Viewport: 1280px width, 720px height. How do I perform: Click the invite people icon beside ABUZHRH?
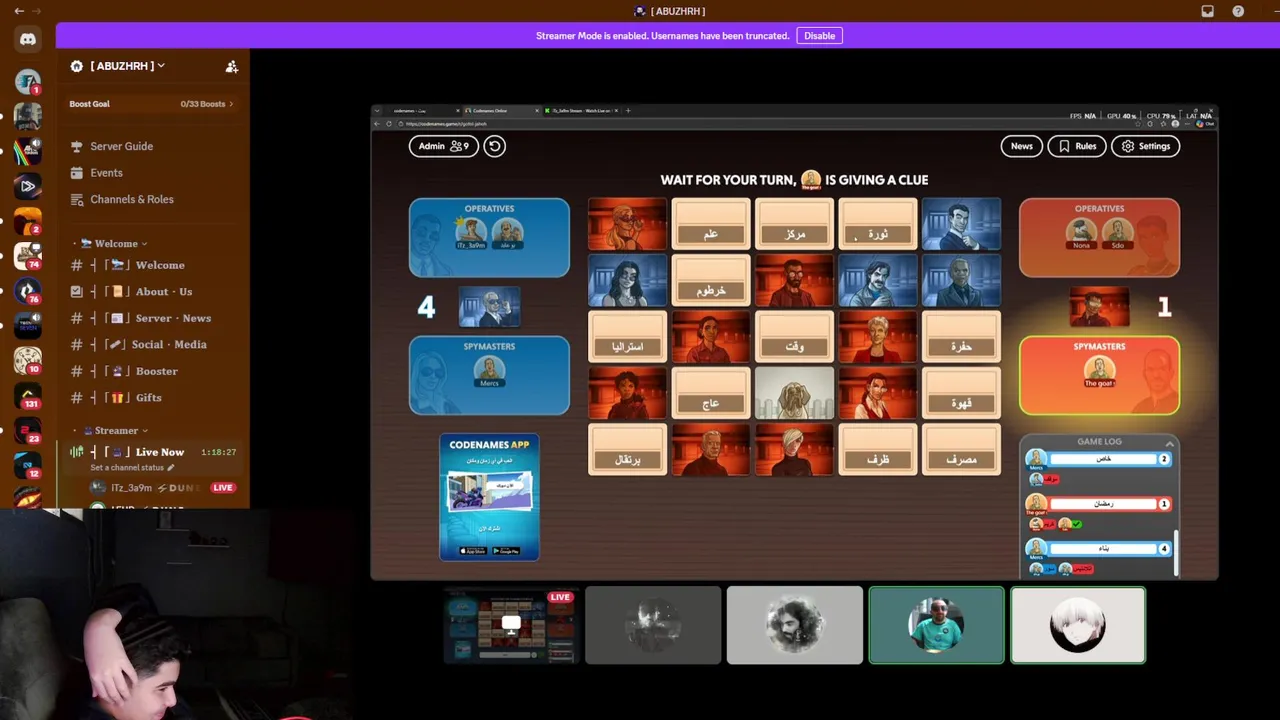(x=232, y=66)
